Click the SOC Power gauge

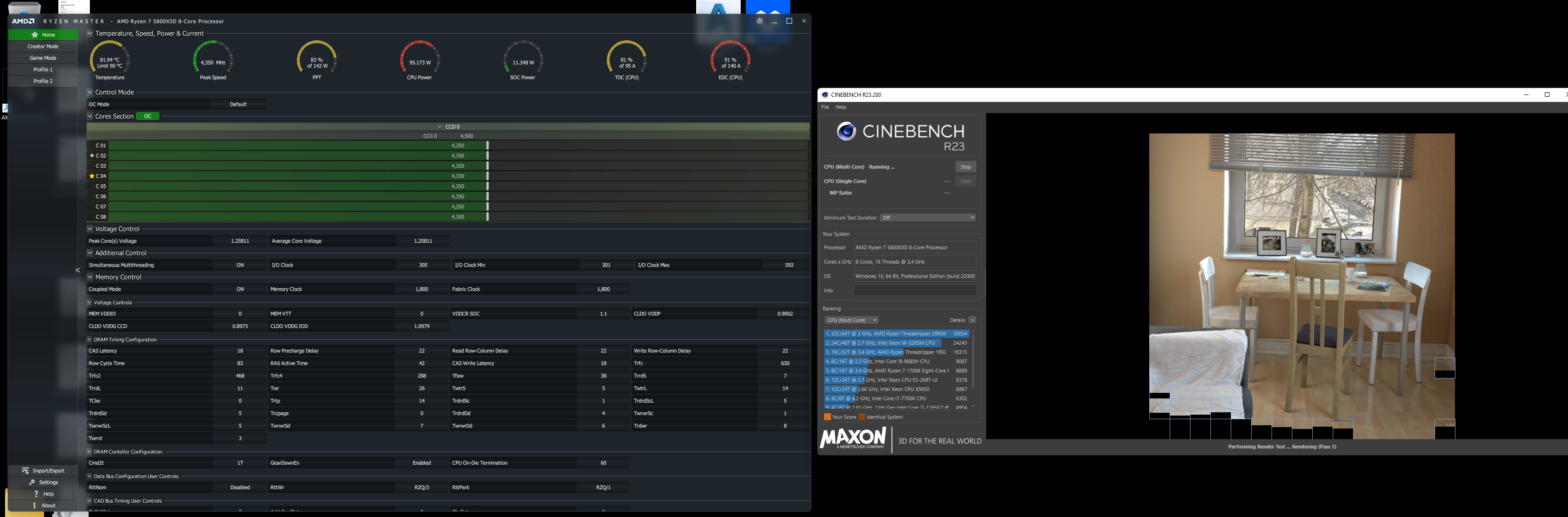coord(523,60)
